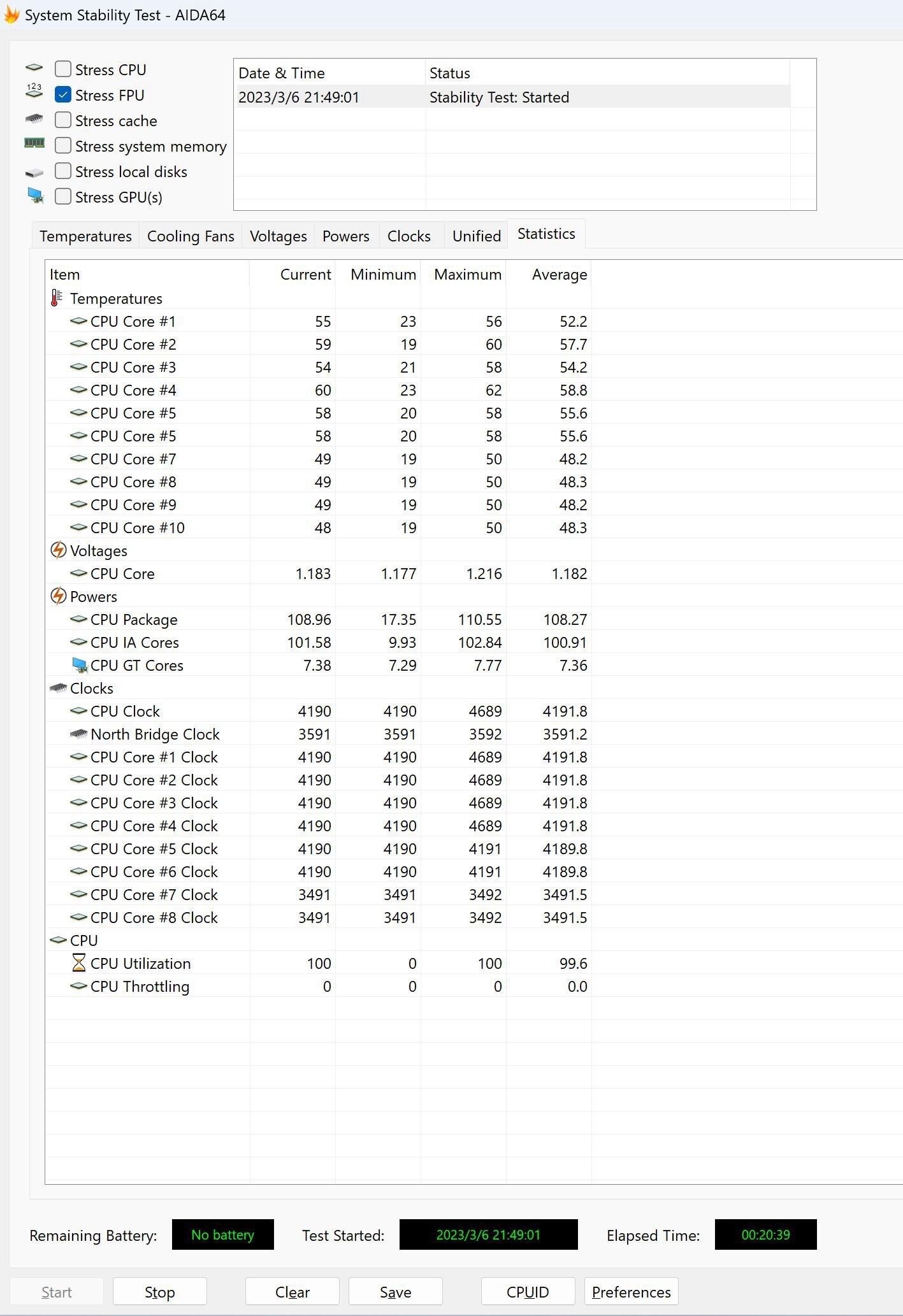Open the CPUID panel button
Image resolution: width=903 pixels, height=1316 pixels.
point(528,1292)
